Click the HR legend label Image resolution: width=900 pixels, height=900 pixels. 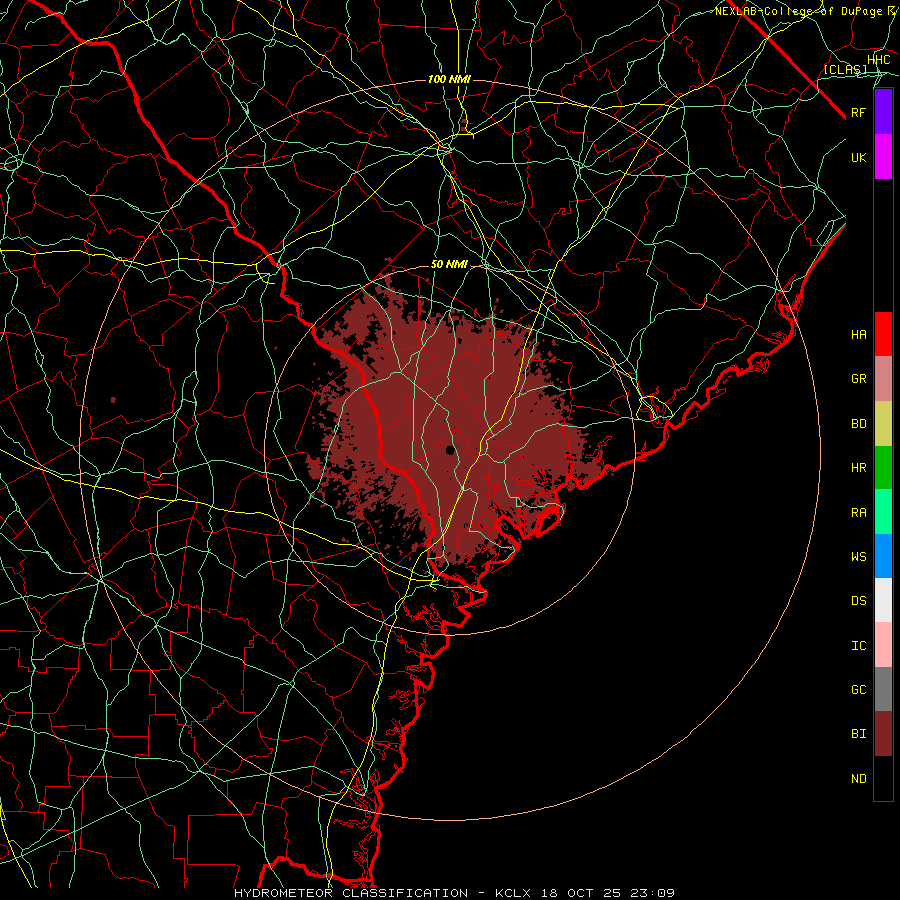[858, 468]
